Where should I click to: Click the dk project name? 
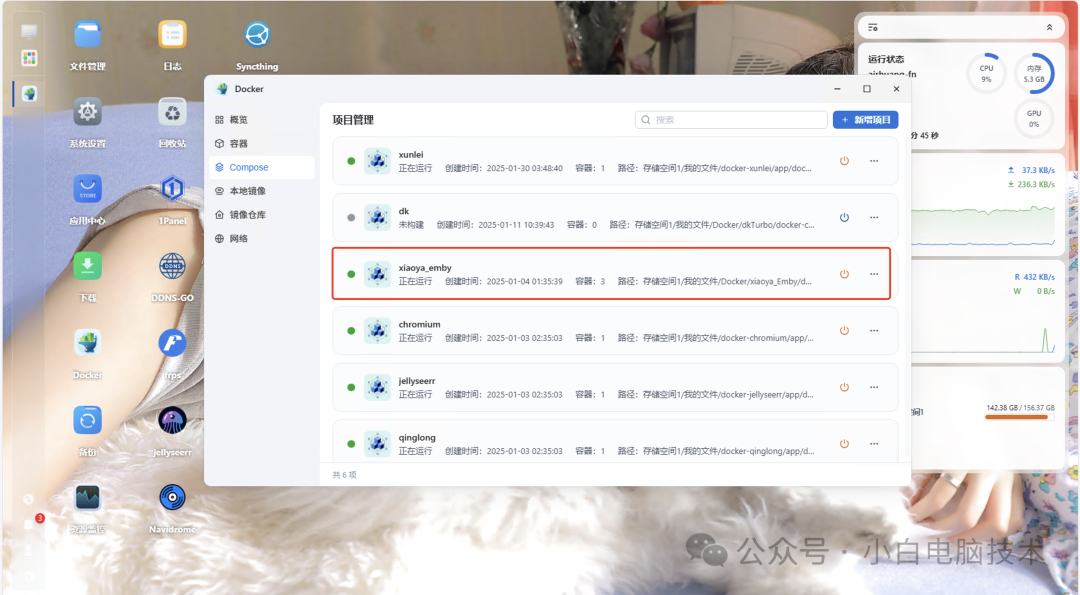tap(404, 211)
